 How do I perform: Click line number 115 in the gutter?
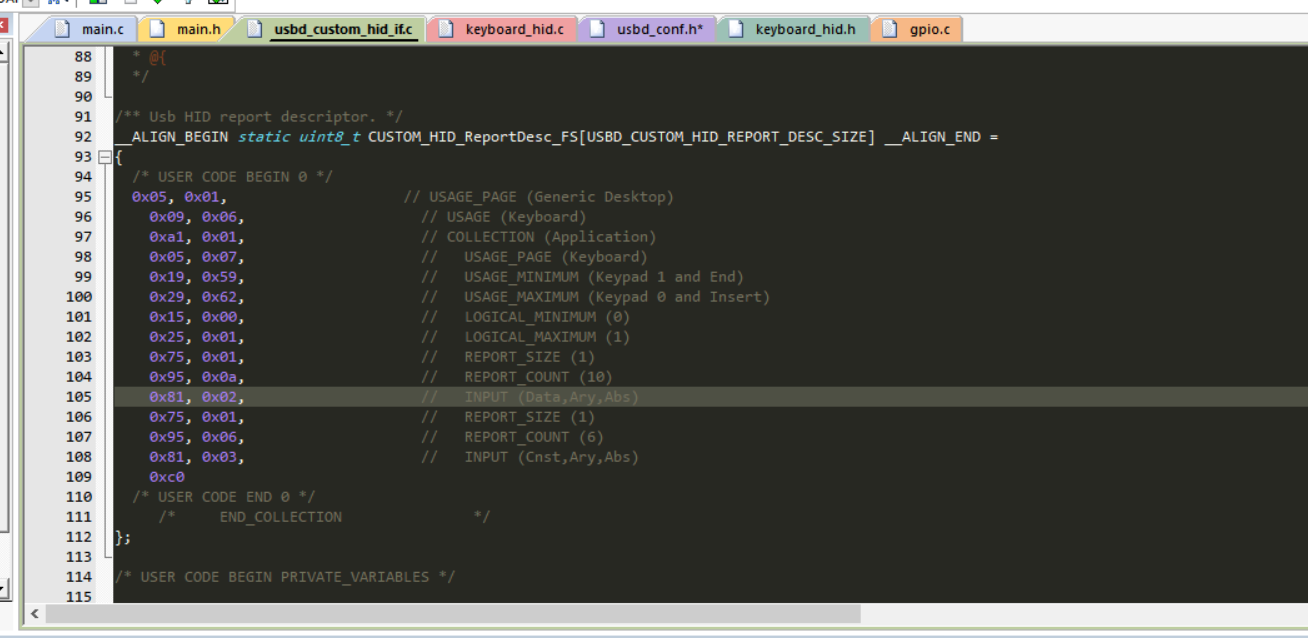pyautogui.click(x=78, y=597)
